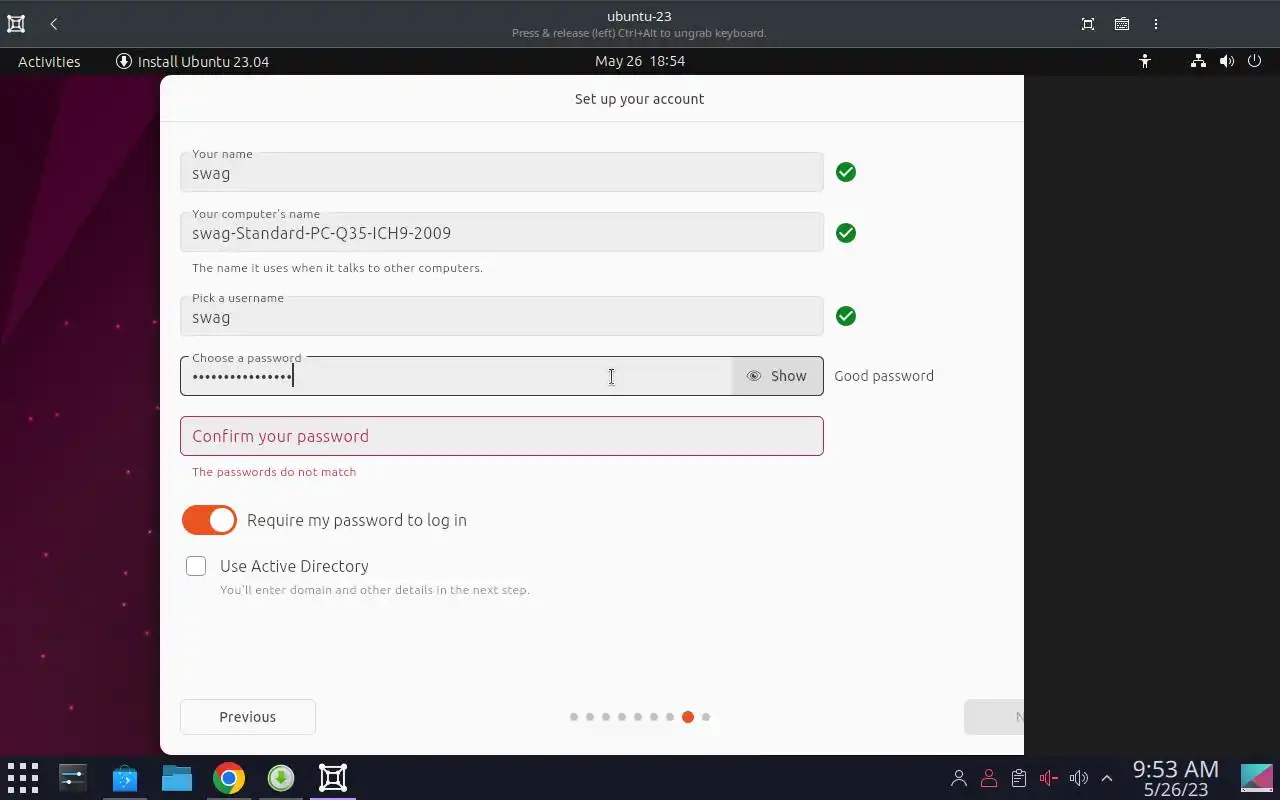Click the desktop preview thumbnail at taskbar corner
The width and height of the screenshot is (1280, 800).
[x=1257, y=778]
